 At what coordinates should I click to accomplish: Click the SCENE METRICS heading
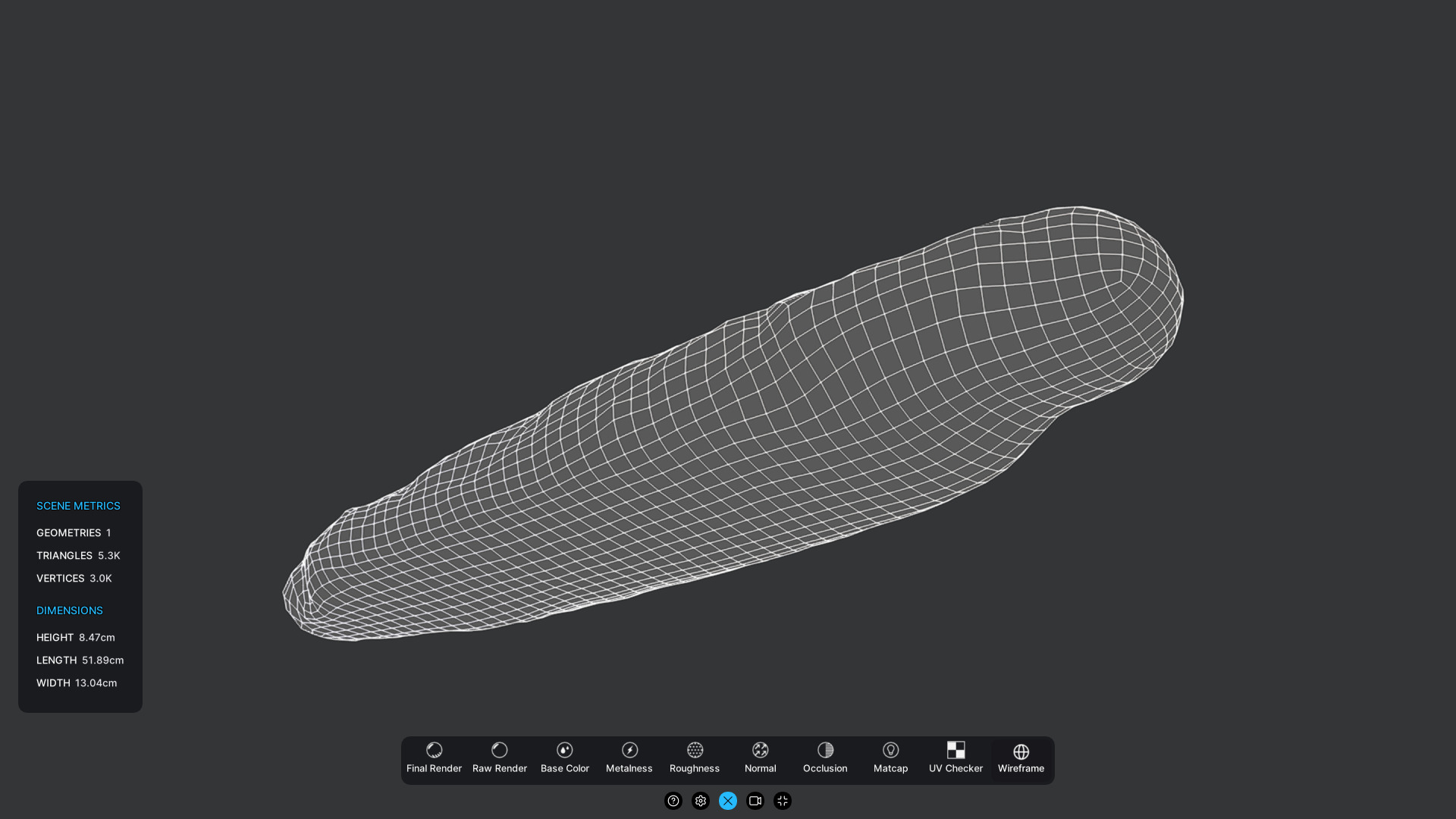click(x=78, y=506)
